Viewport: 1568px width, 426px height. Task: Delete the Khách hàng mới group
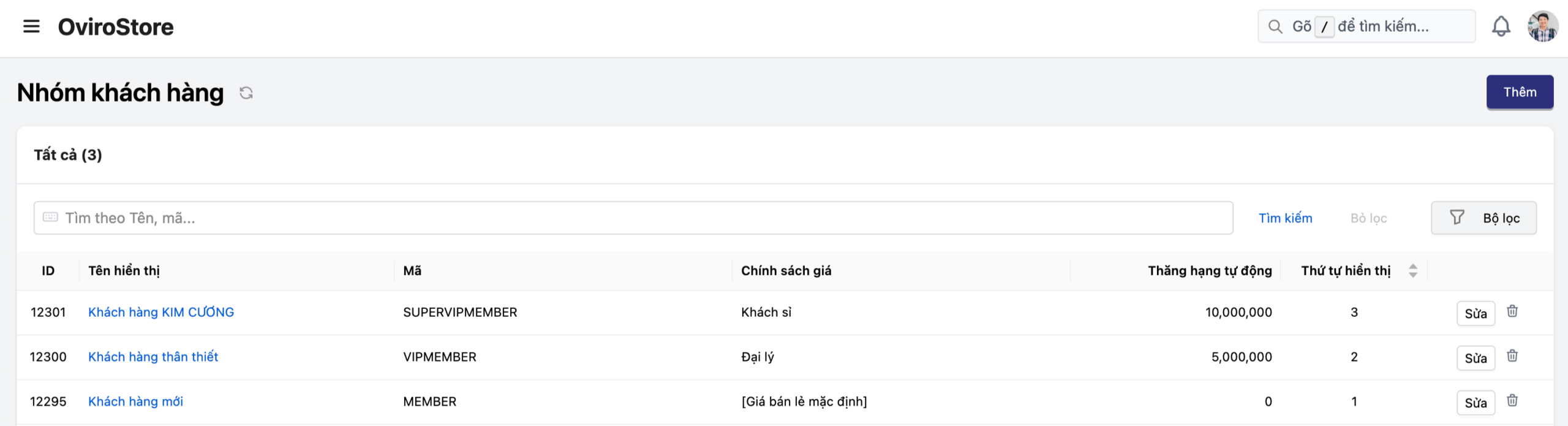[x=1512, y=401]
